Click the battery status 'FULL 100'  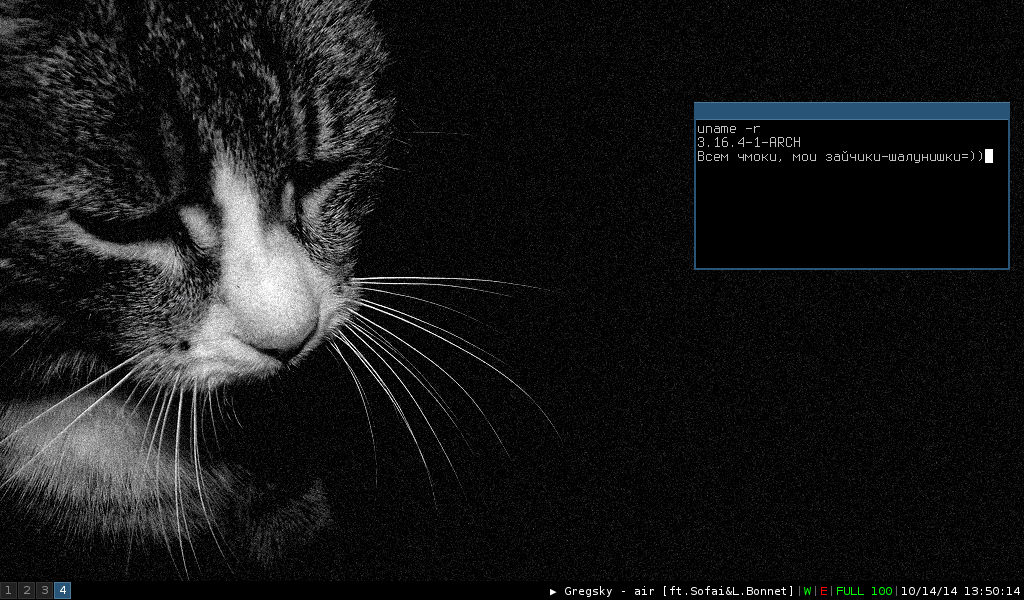point(864,592)
